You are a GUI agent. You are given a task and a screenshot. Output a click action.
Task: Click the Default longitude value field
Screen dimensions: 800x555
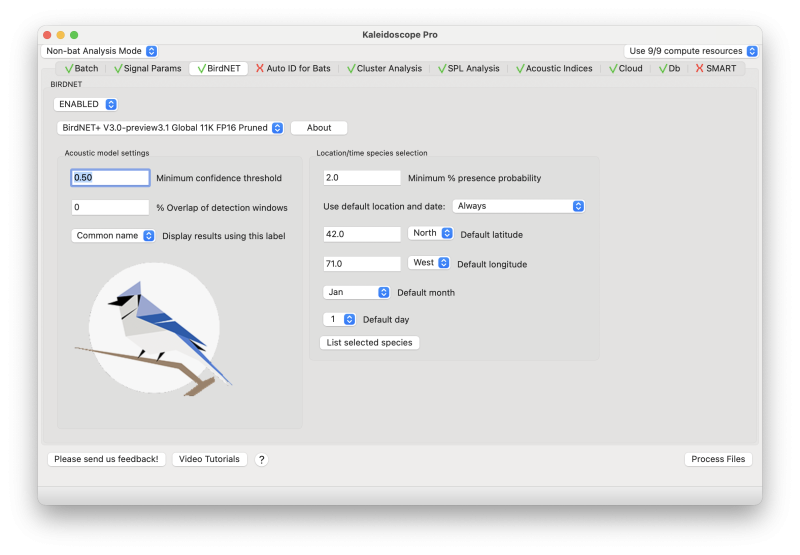(x=362, y=264)
